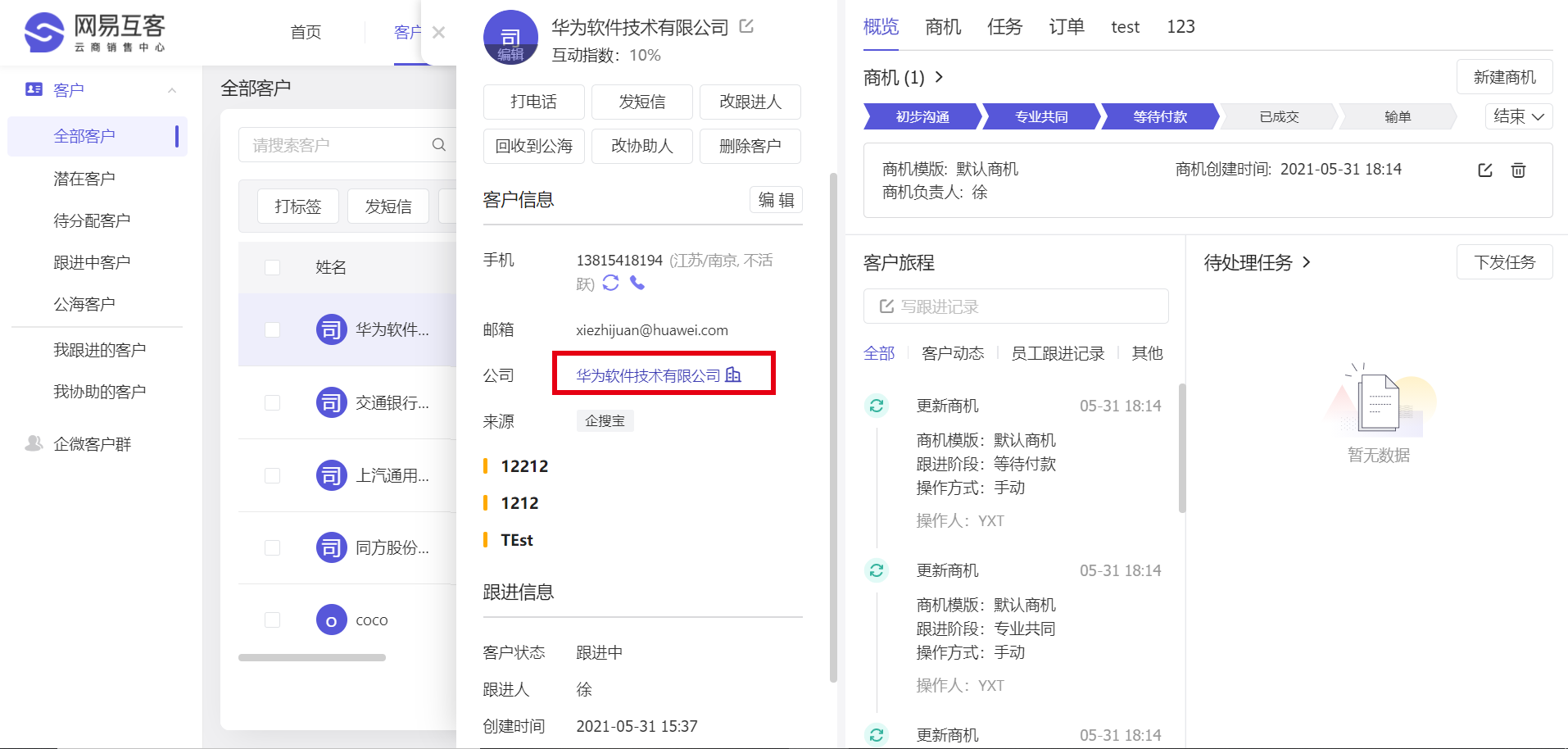Open 公海客户 in sidebar
This screenshot has height=749, width=1568.
click(84, 304)
